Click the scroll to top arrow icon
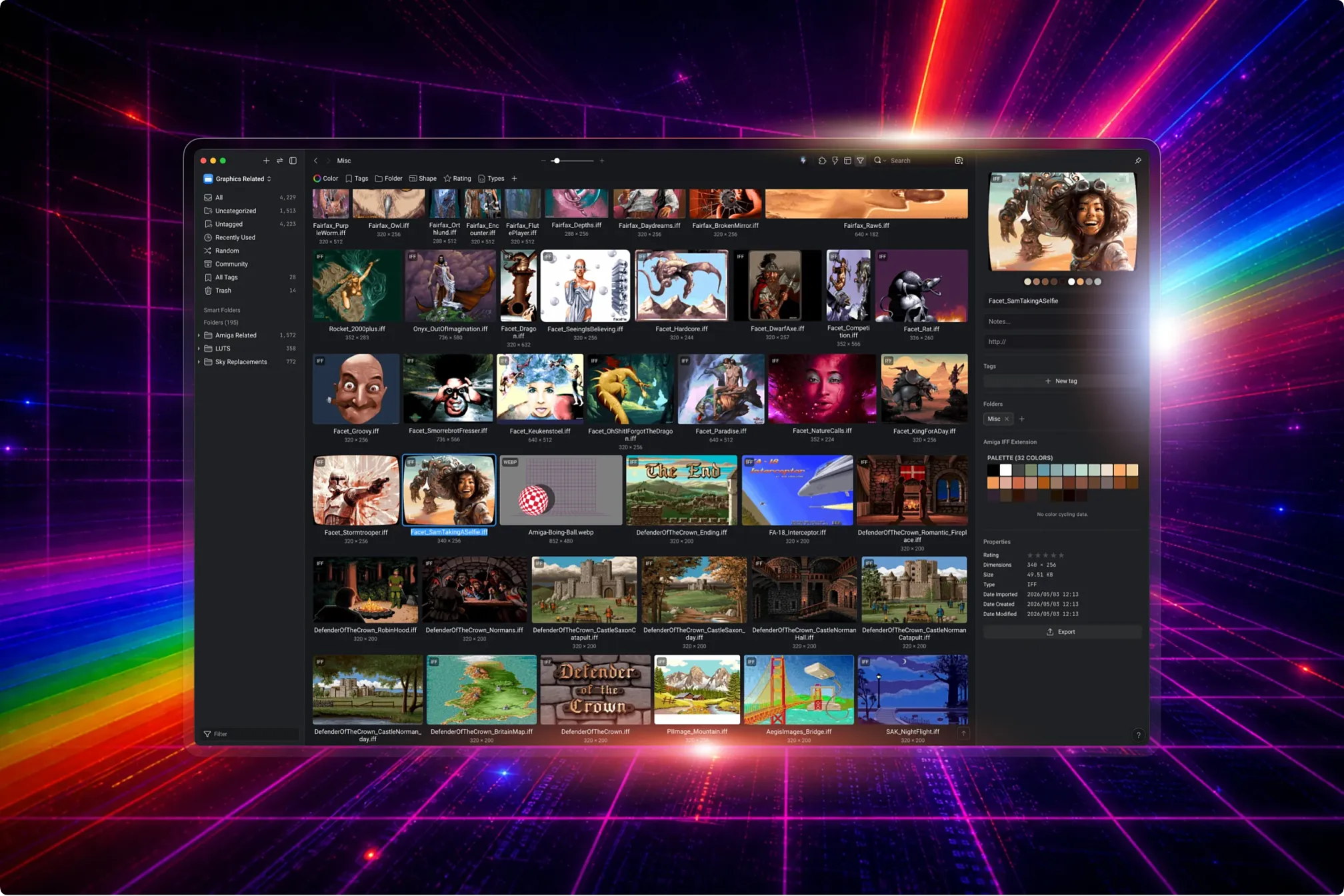 point(963,733)
